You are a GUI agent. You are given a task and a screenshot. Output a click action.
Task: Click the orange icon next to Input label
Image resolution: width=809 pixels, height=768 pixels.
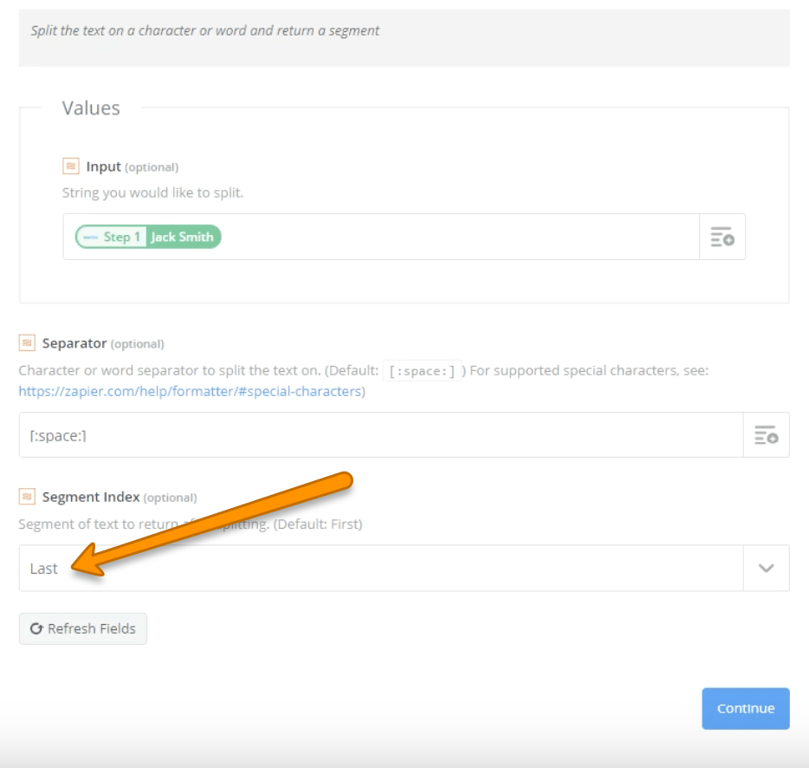[x=71, y=166]
